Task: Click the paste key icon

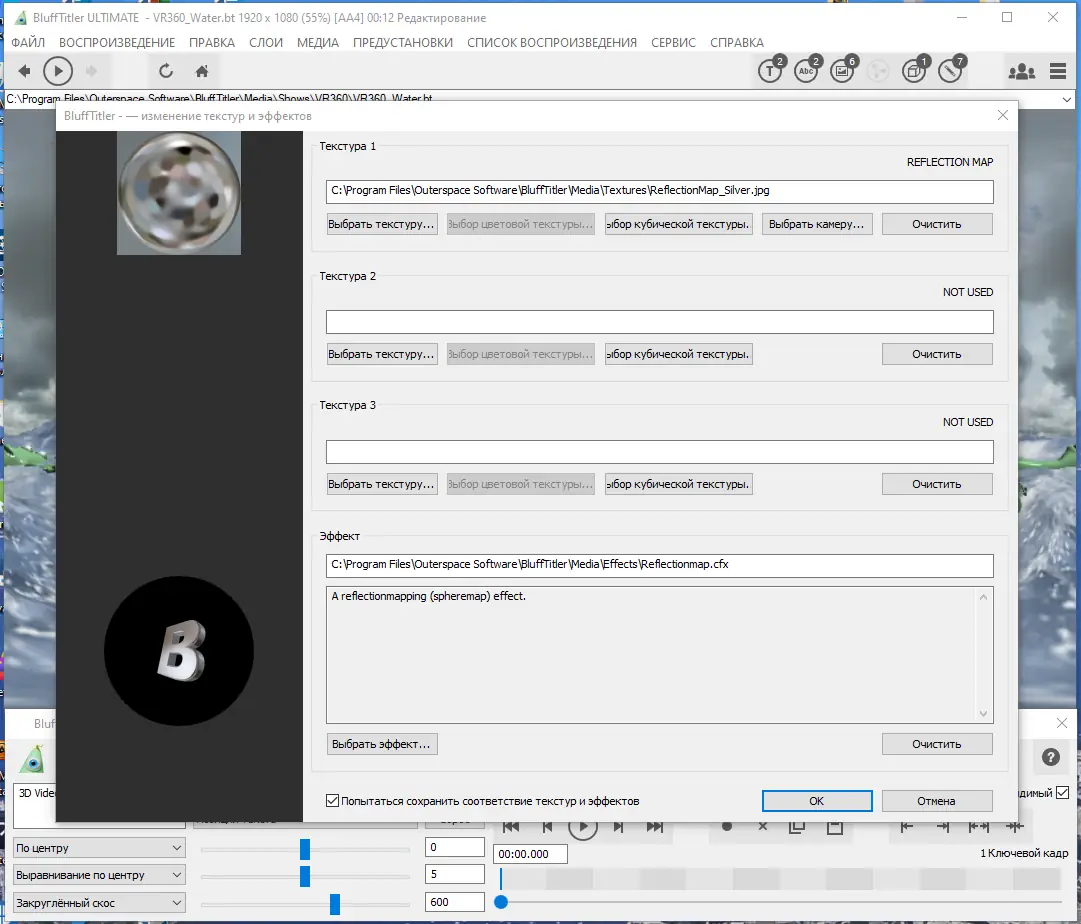Action: point(835,826)
